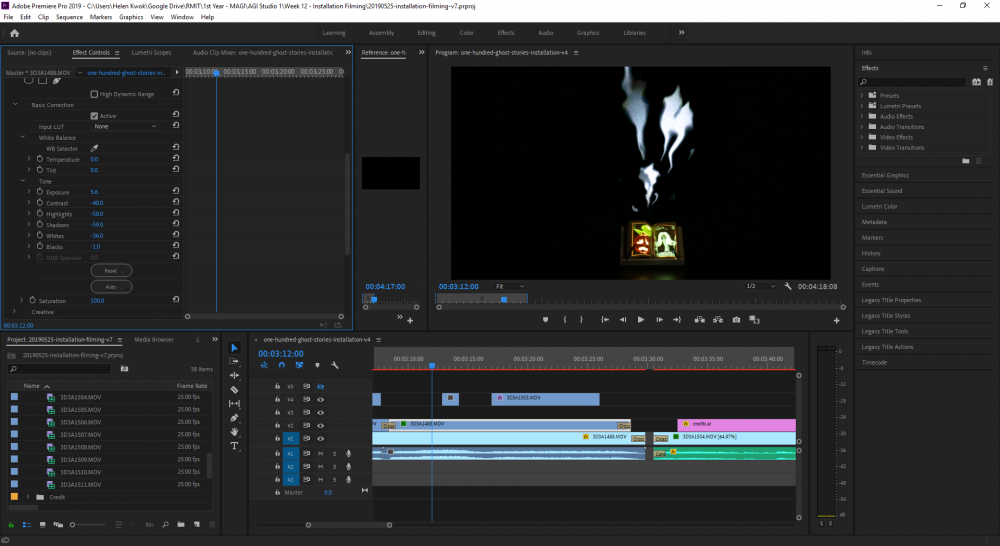
Task: Go to In point in Program monitor
Action: [605, 320]
